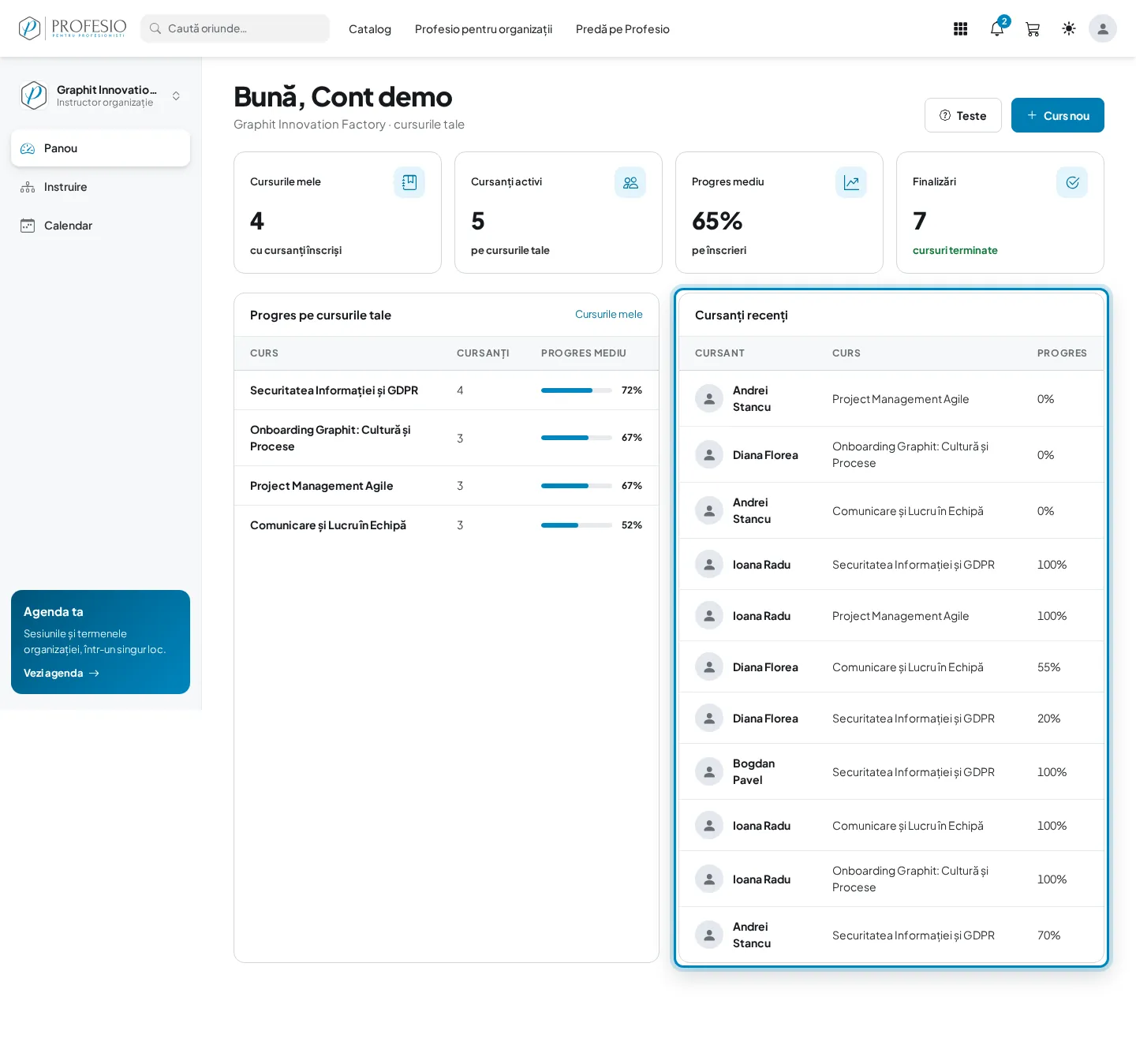Click "Project Management Agile" in progress table
Screen dimensions: 1136x1064
pos(321,486)
